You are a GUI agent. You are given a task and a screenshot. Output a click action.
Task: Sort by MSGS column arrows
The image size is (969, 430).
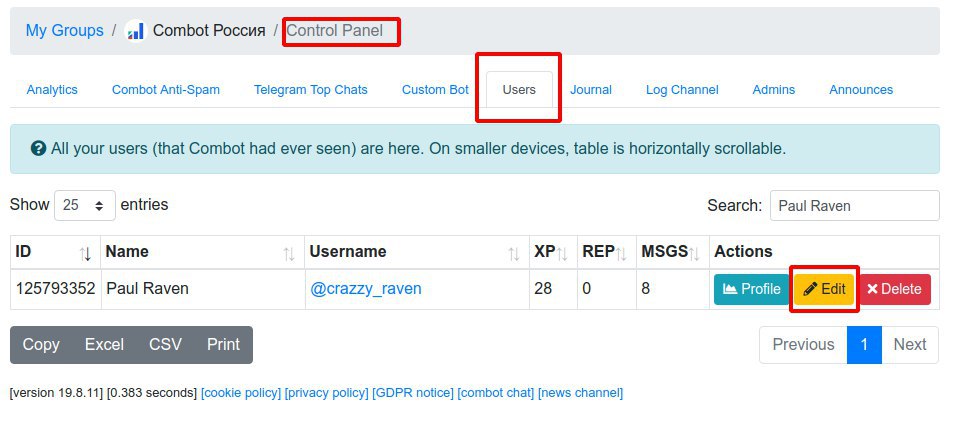click(x=694, y=253)
